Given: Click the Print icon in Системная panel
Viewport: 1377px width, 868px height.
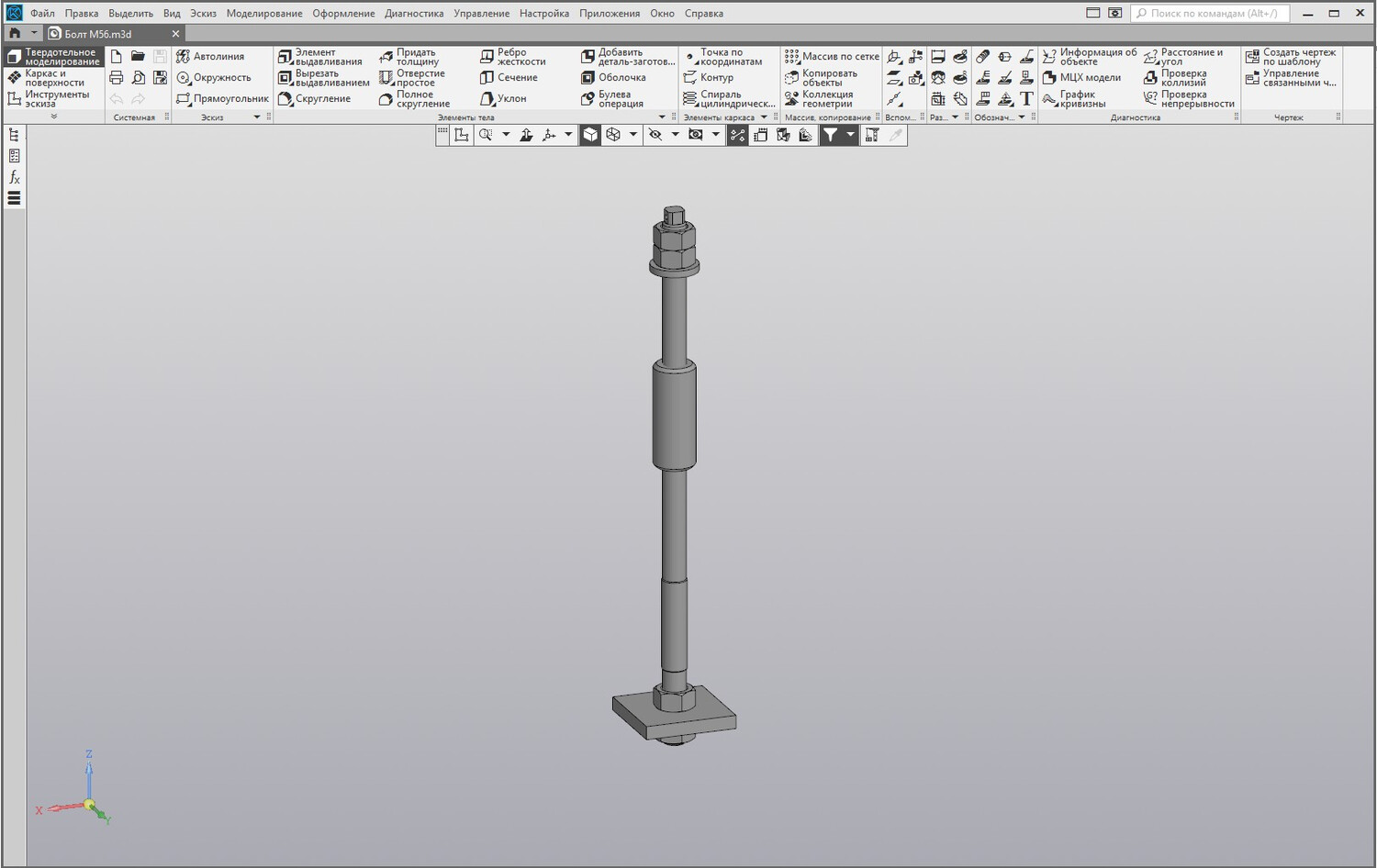Looking at the screenshot, I should [116, 78].
